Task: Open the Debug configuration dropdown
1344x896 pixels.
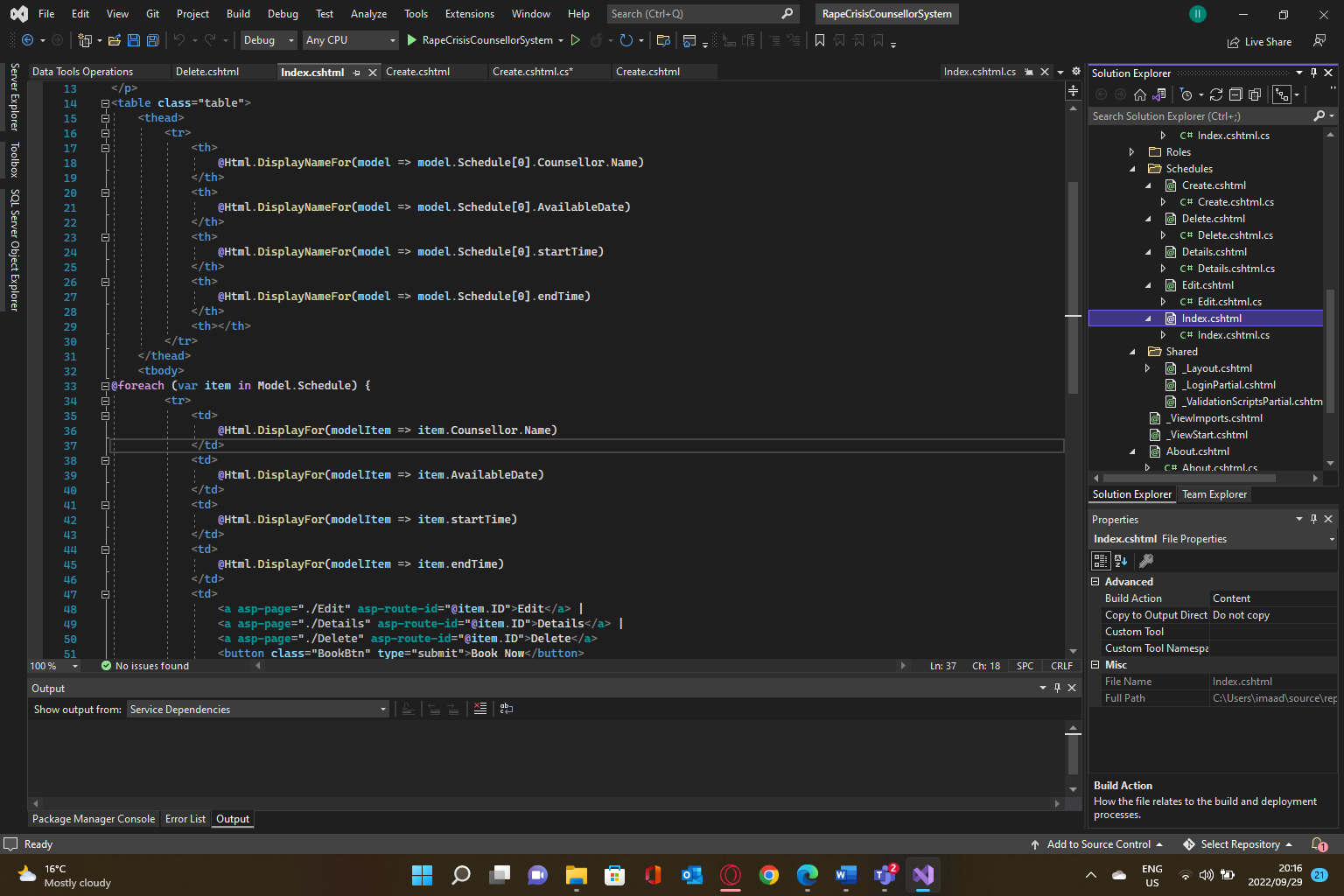Action: (269, 40)
